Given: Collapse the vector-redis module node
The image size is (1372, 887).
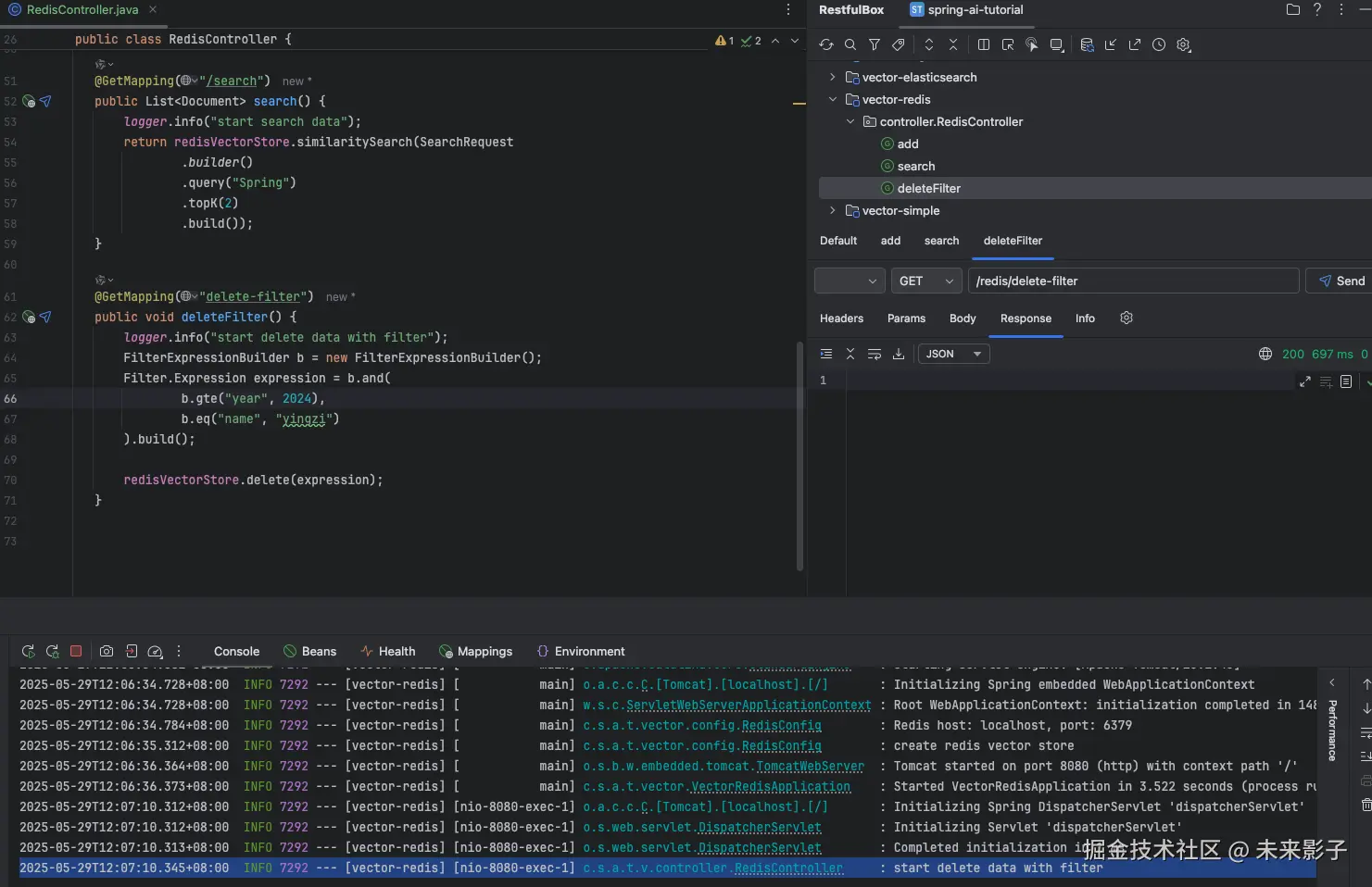Looking at the screenshot, I should (x=833, y=99).
